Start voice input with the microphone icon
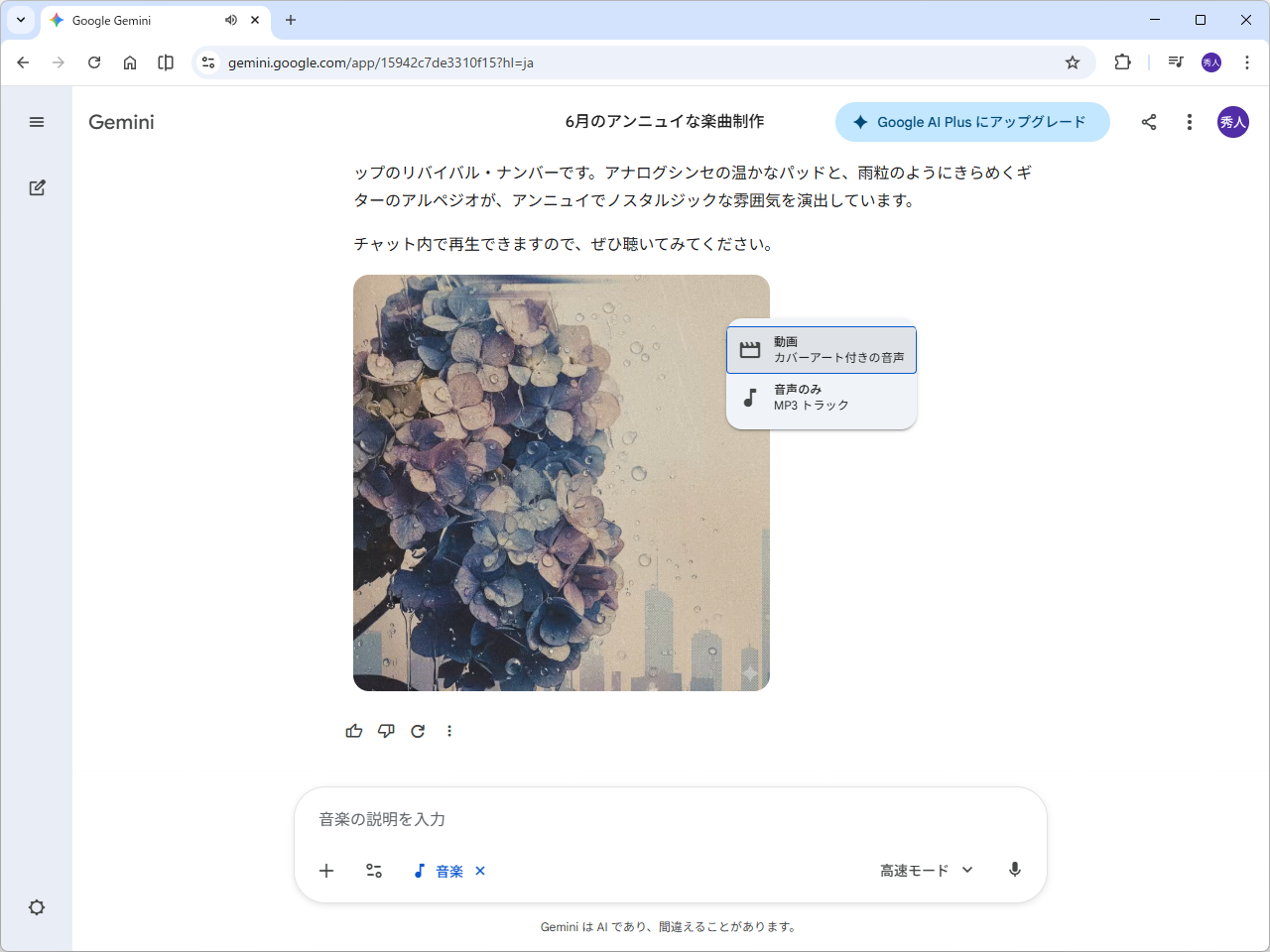The width and height of the screenshot is (1270, 952). [x=1014, y=870]
